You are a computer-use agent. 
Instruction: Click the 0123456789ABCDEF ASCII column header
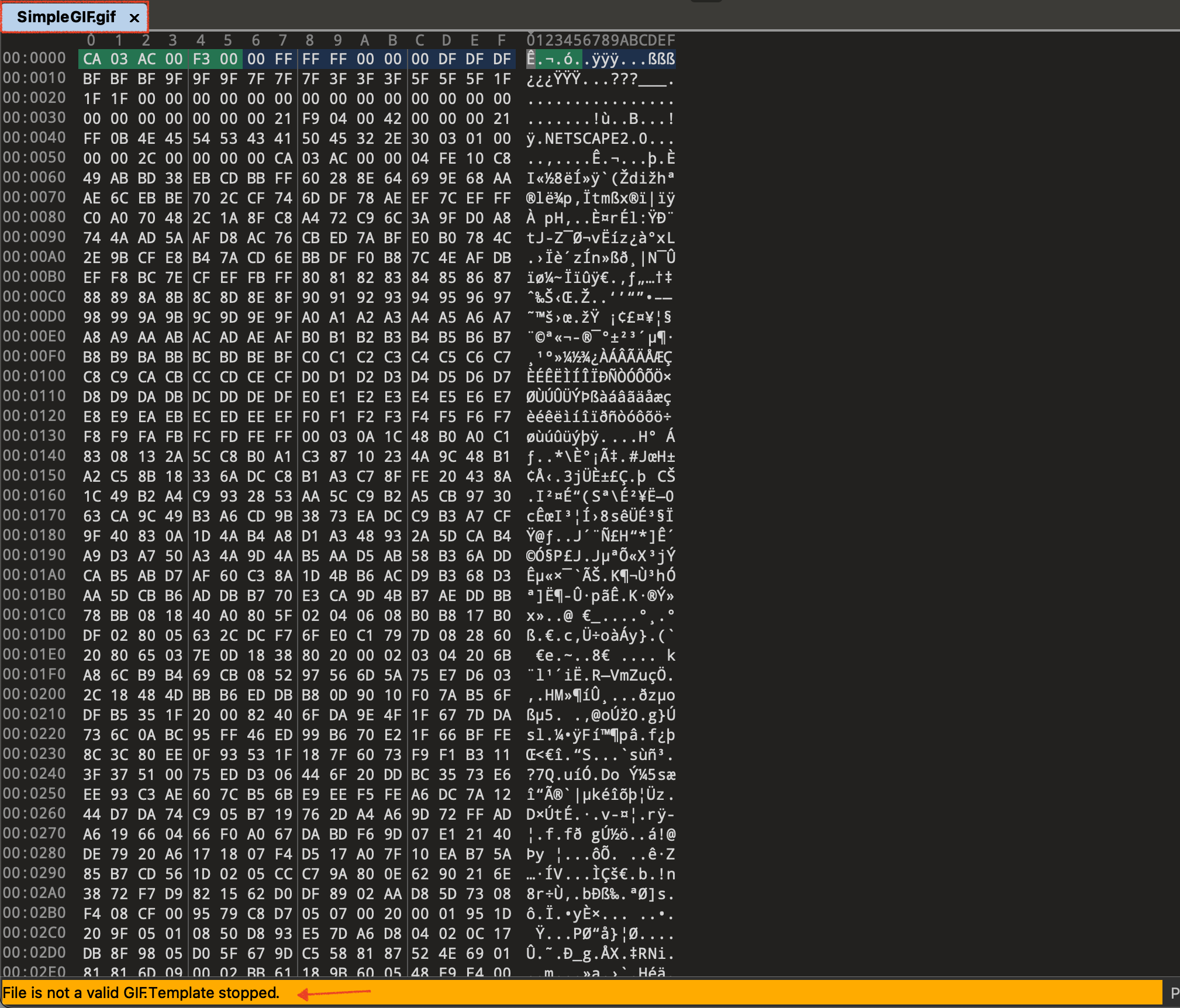tap(601, 40)
